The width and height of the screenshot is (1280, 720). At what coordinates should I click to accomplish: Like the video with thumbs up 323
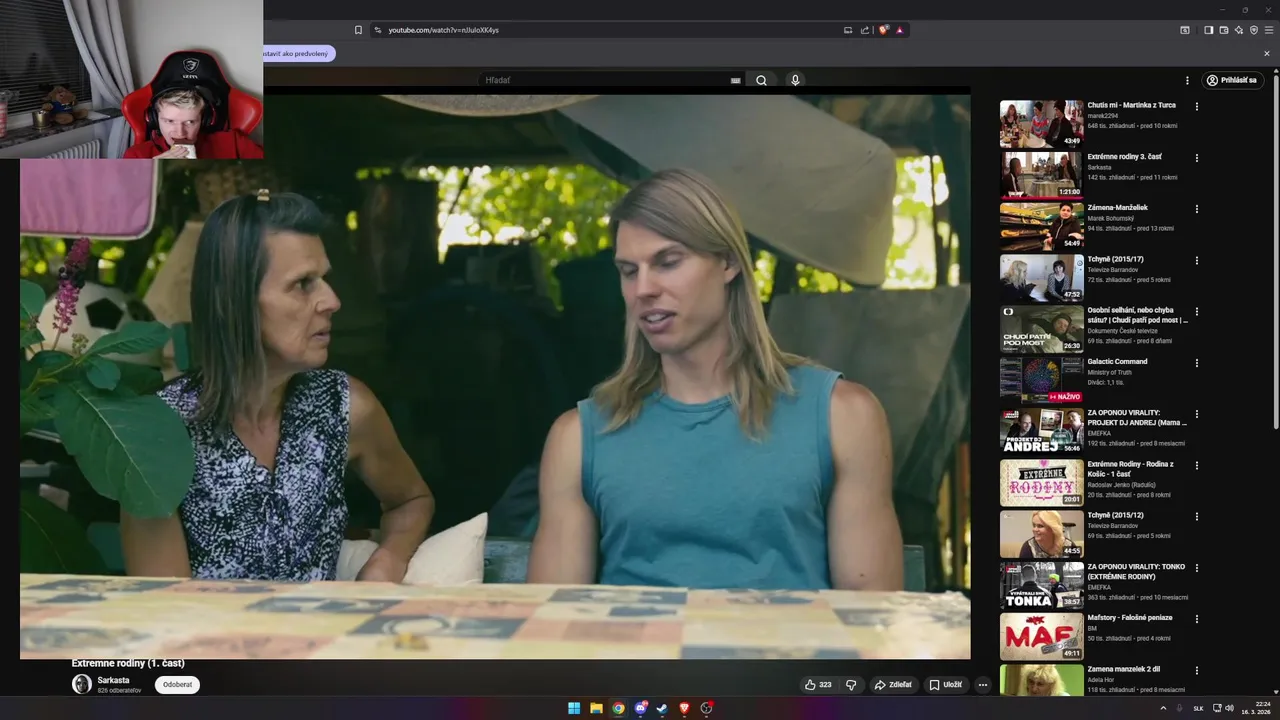(818, 685)
